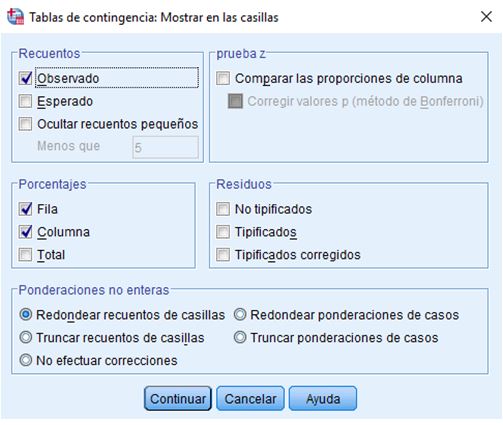The height and width of the screenshot is (425, 503).
Task: Select Redondear ponderaciones de casos
Action: [240, 315]
